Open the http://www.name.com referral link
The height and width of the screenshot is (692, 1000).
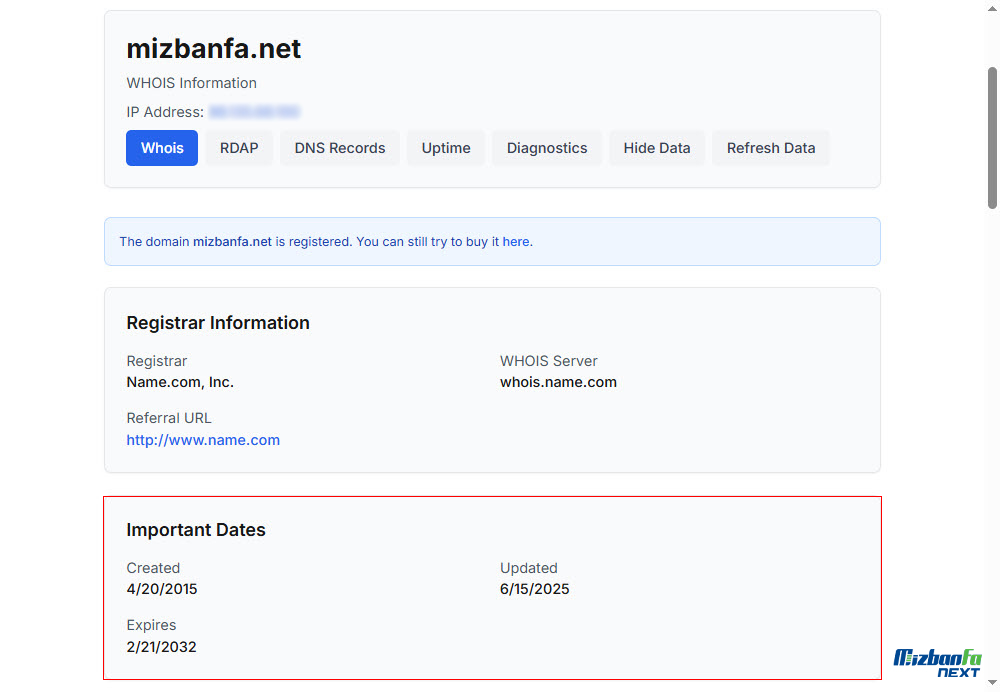pyautogui.click(x=203, y=440)
